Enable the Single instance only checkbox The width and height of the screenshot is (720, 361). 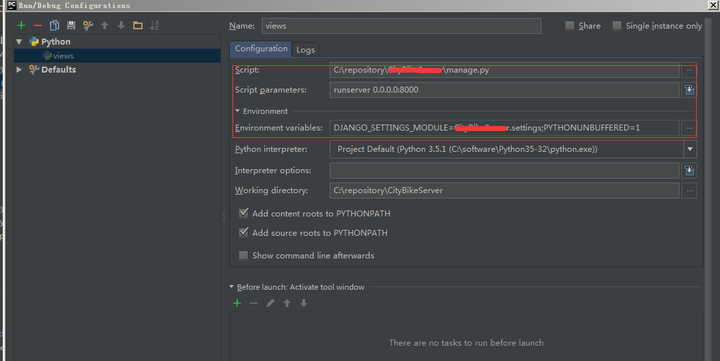(617, 26)
